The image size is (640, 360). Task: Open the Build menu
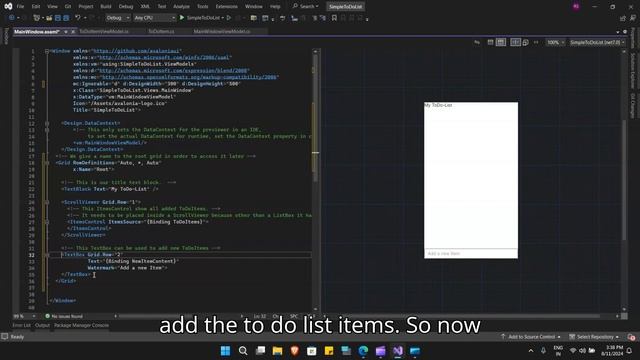point(106,7)
